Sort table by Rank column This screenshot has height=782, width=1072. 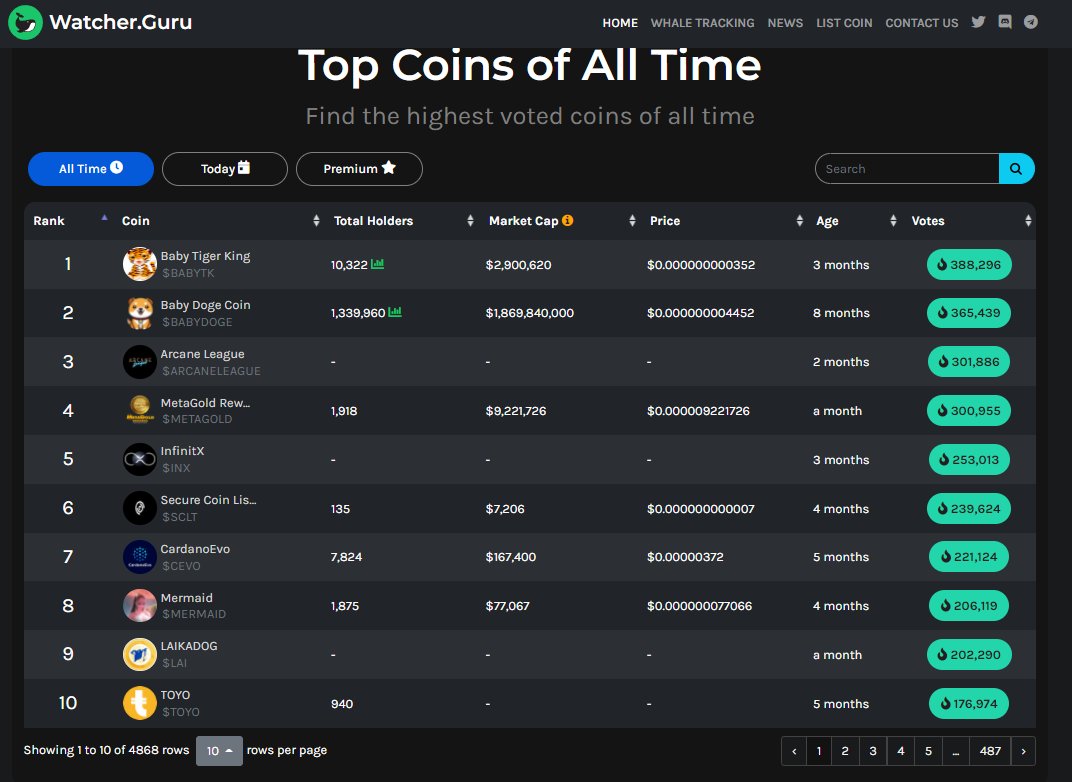(x=68, y=221)
